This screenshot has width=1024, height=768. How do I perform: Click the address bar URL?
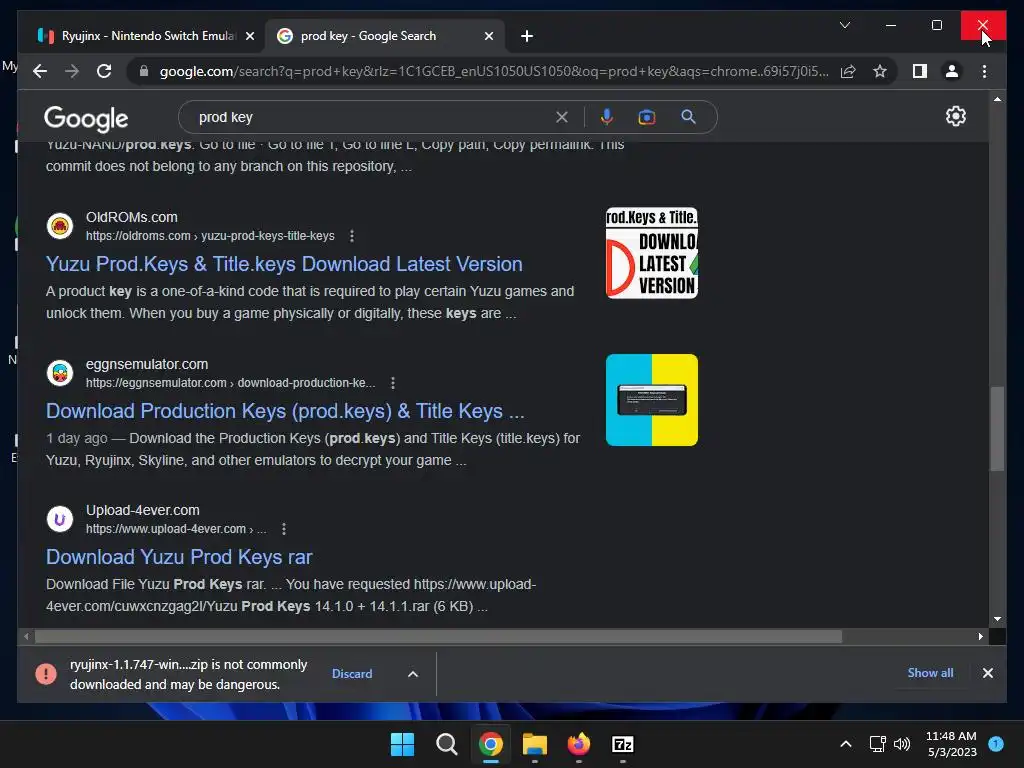coord(494,71)
